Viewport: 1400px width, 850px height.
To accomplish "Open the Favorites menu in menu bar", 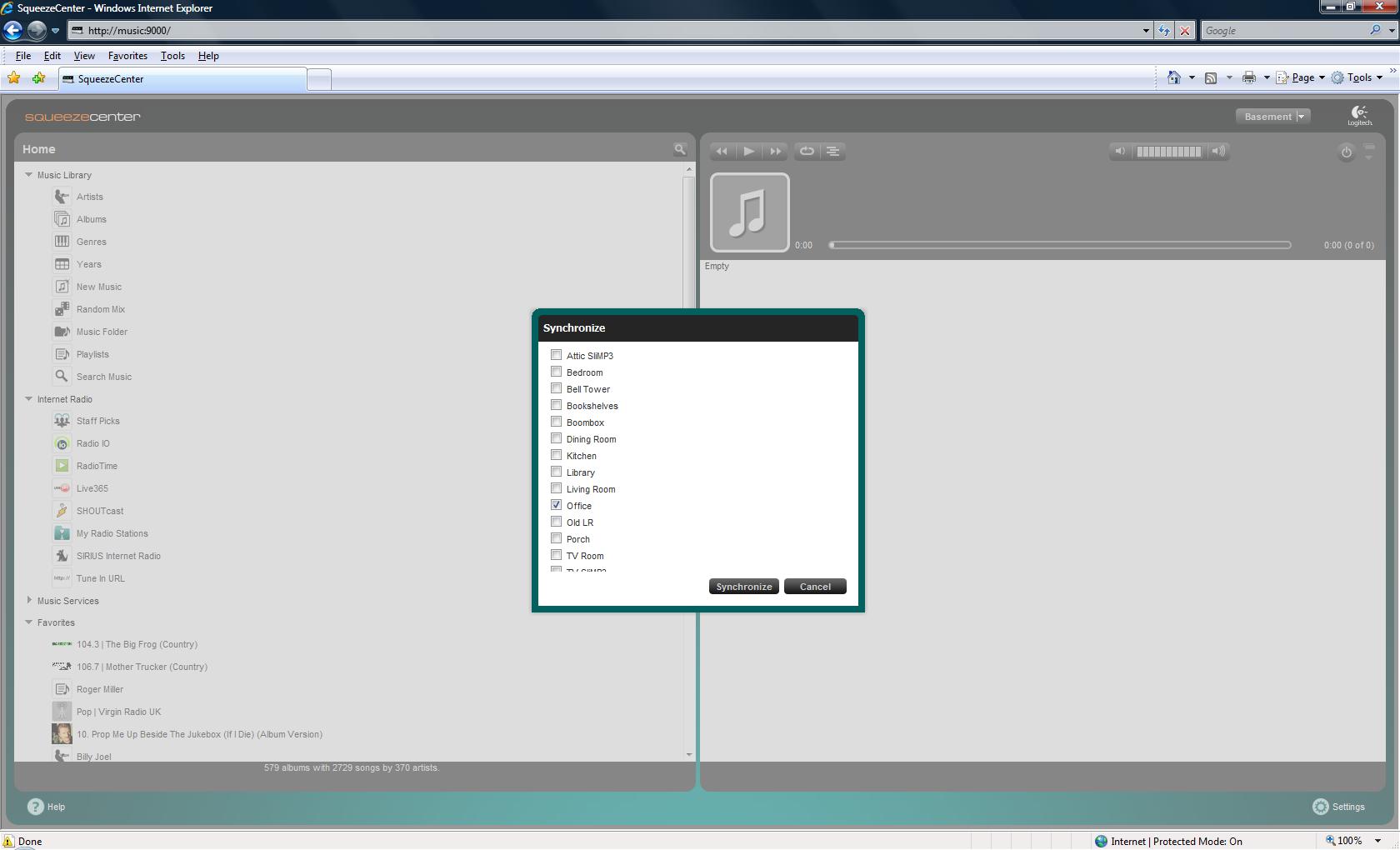I will click(127, 56).
